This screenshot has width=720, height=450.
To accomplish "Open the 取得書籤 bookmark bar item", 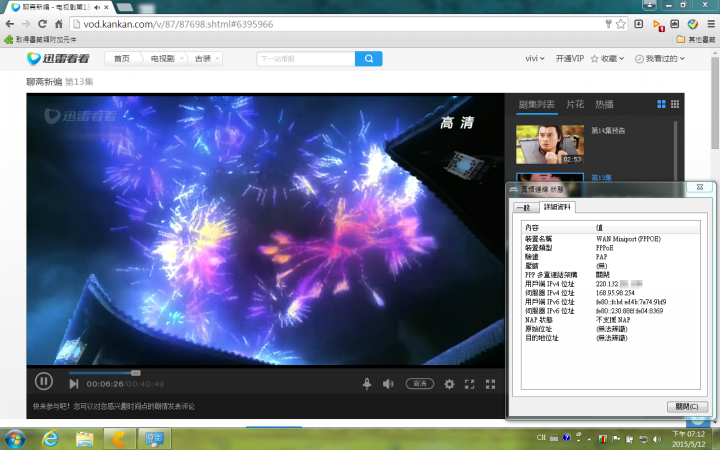I will (40, 39).
